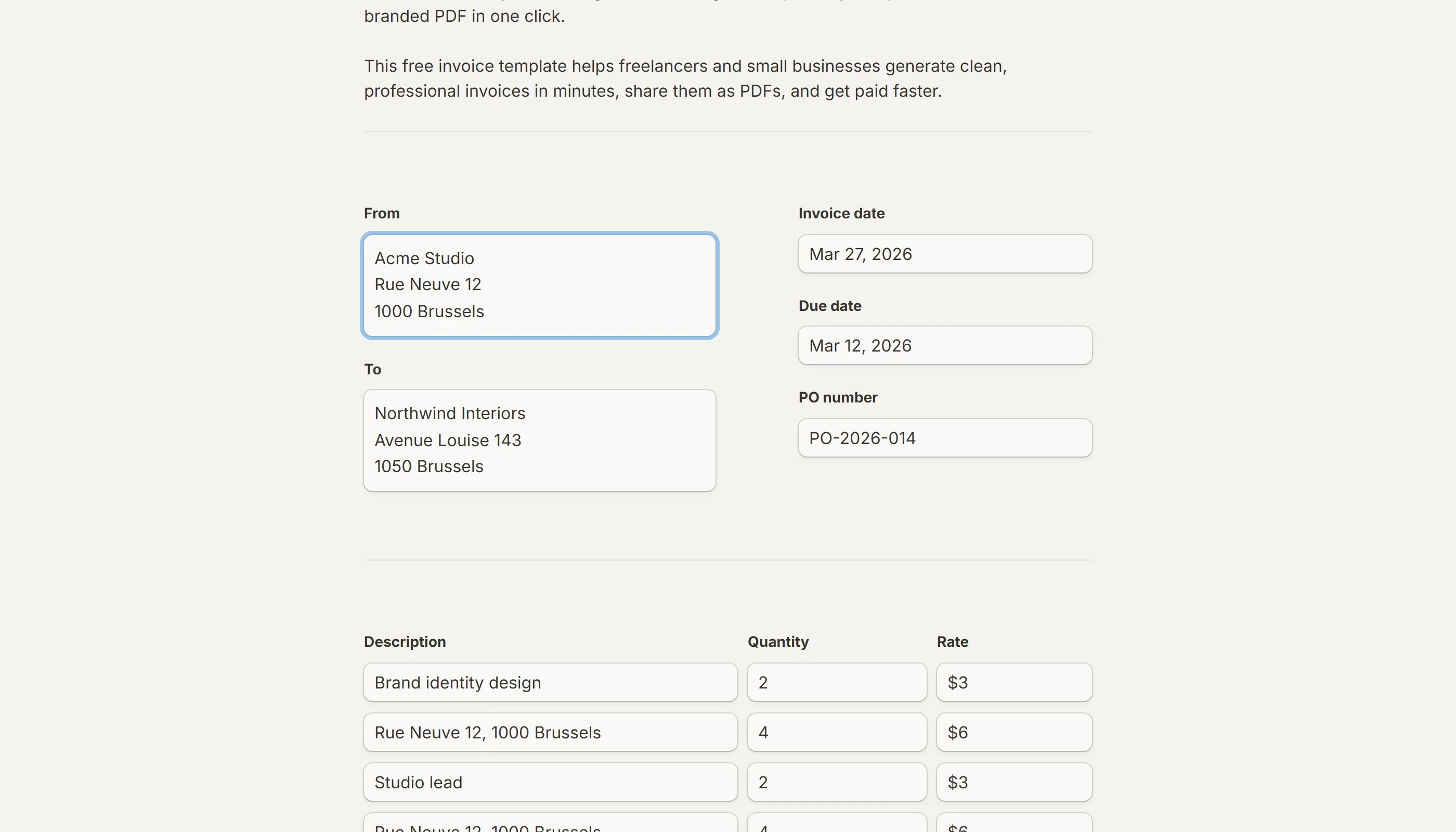Click the To address text area
The image size is (1456, 832).
pyautogui.click(x=539, y=440)
